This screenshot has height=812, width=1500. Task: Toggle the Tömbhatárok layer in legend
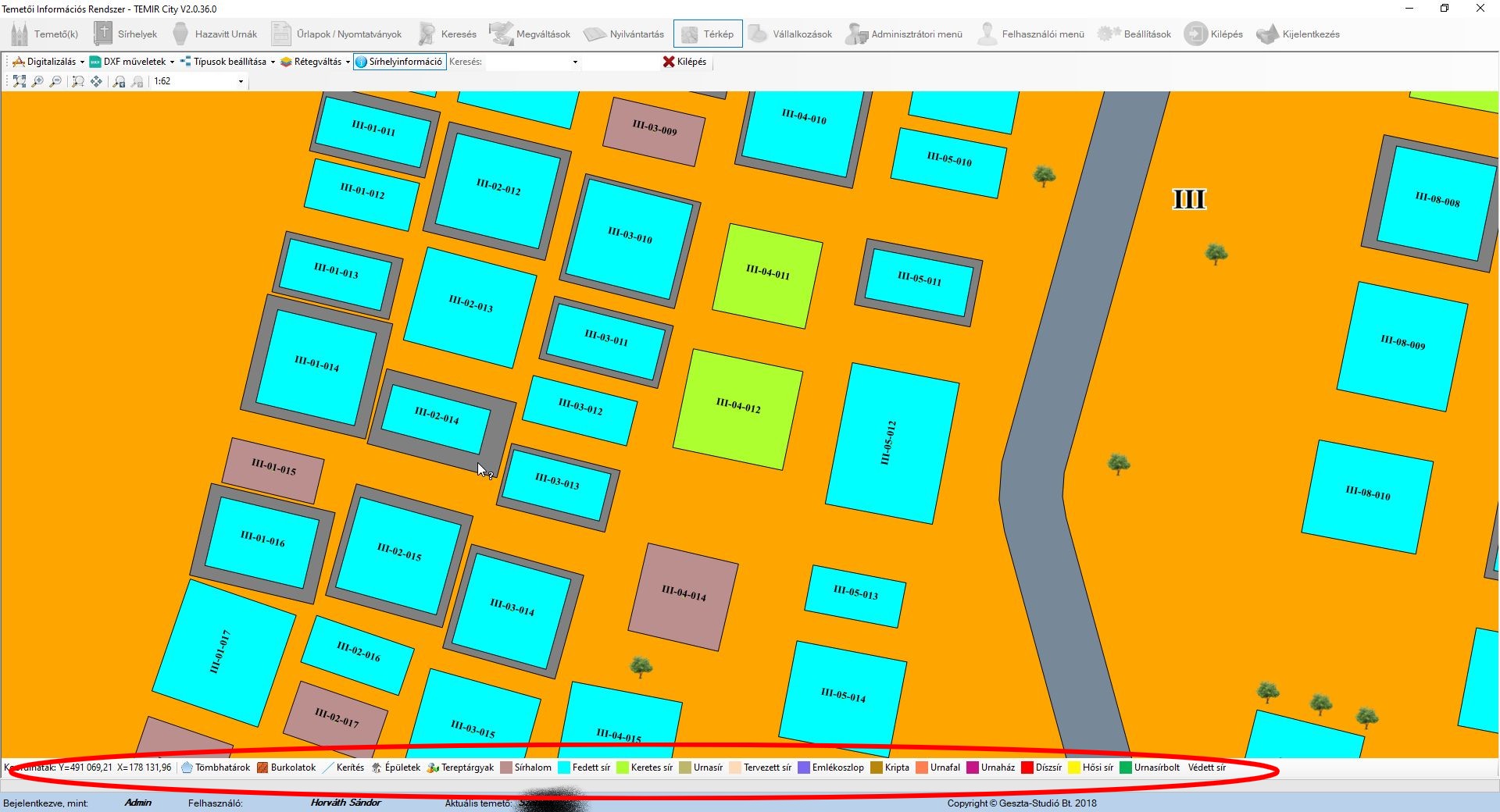click(216, 767)
